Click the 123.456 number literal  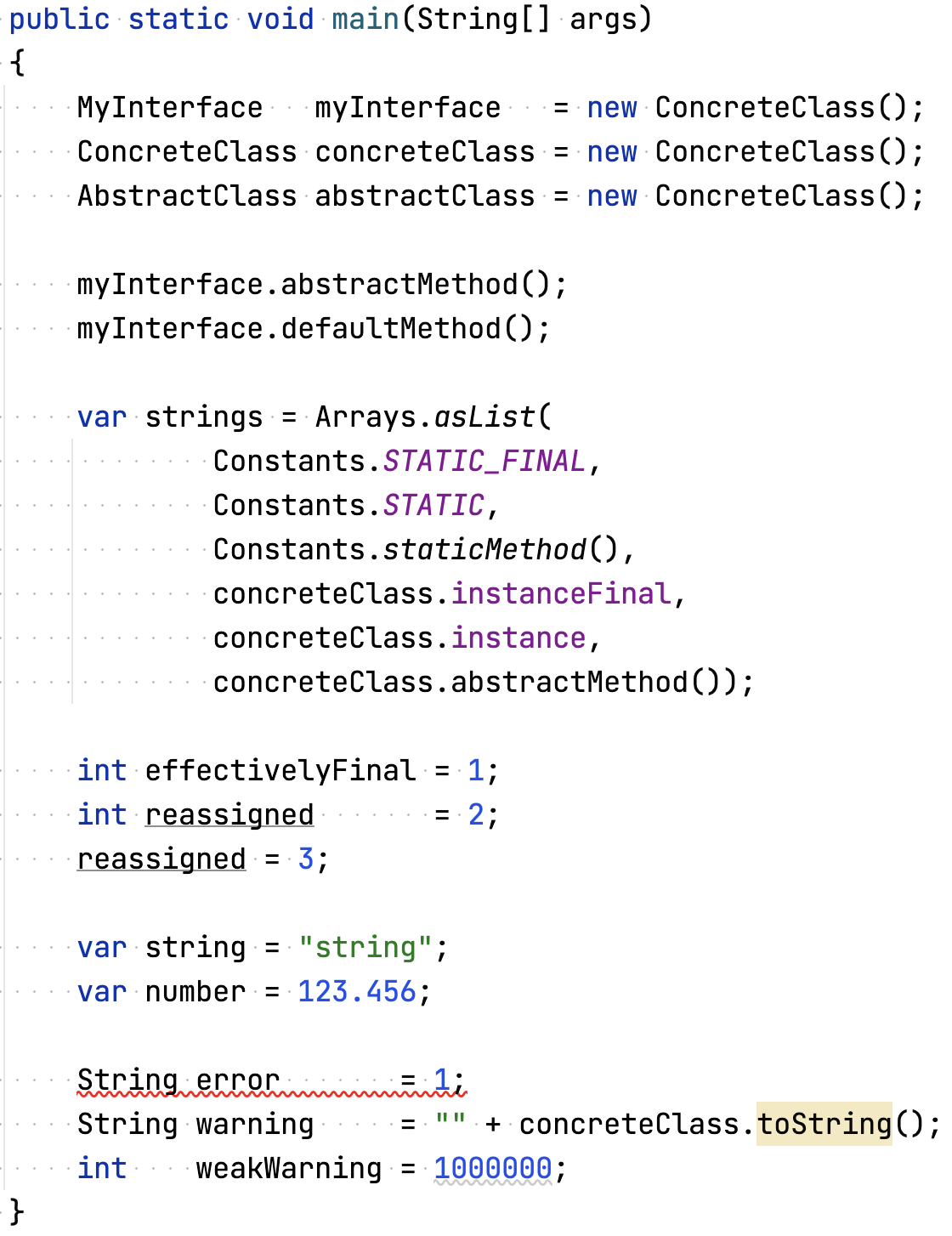click(356, 992)
